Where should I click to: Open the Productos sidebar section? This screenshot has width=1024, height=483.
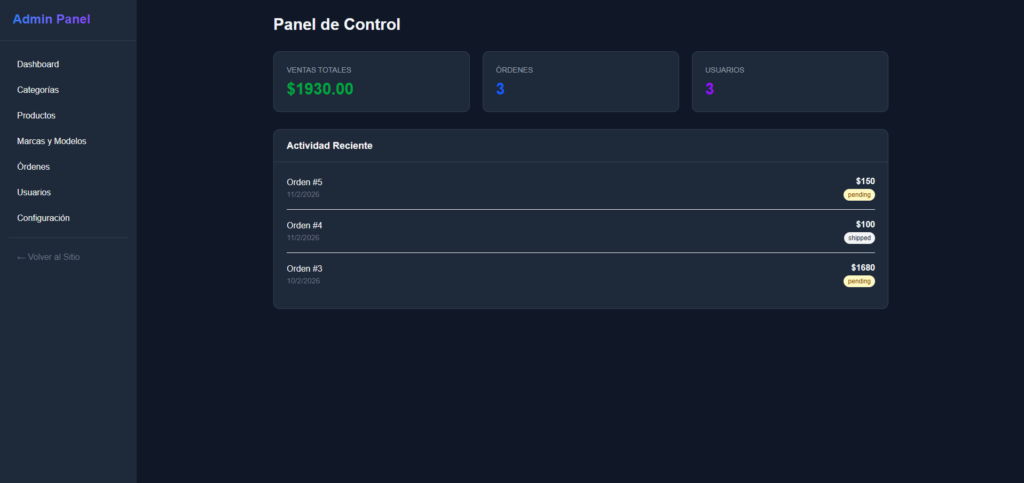tap(36, 116)
